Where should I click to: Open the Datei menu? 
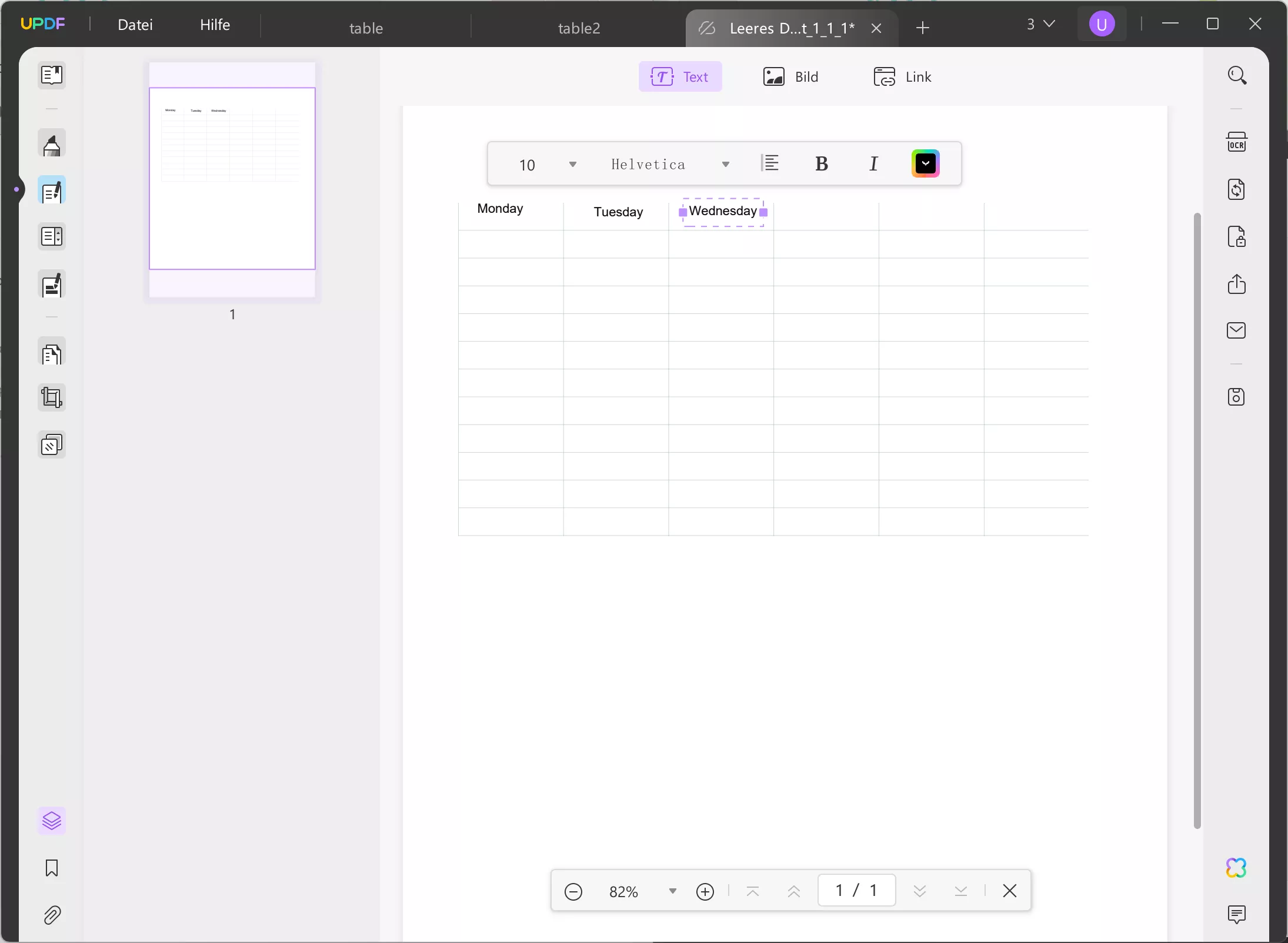(x=135, y=24)
